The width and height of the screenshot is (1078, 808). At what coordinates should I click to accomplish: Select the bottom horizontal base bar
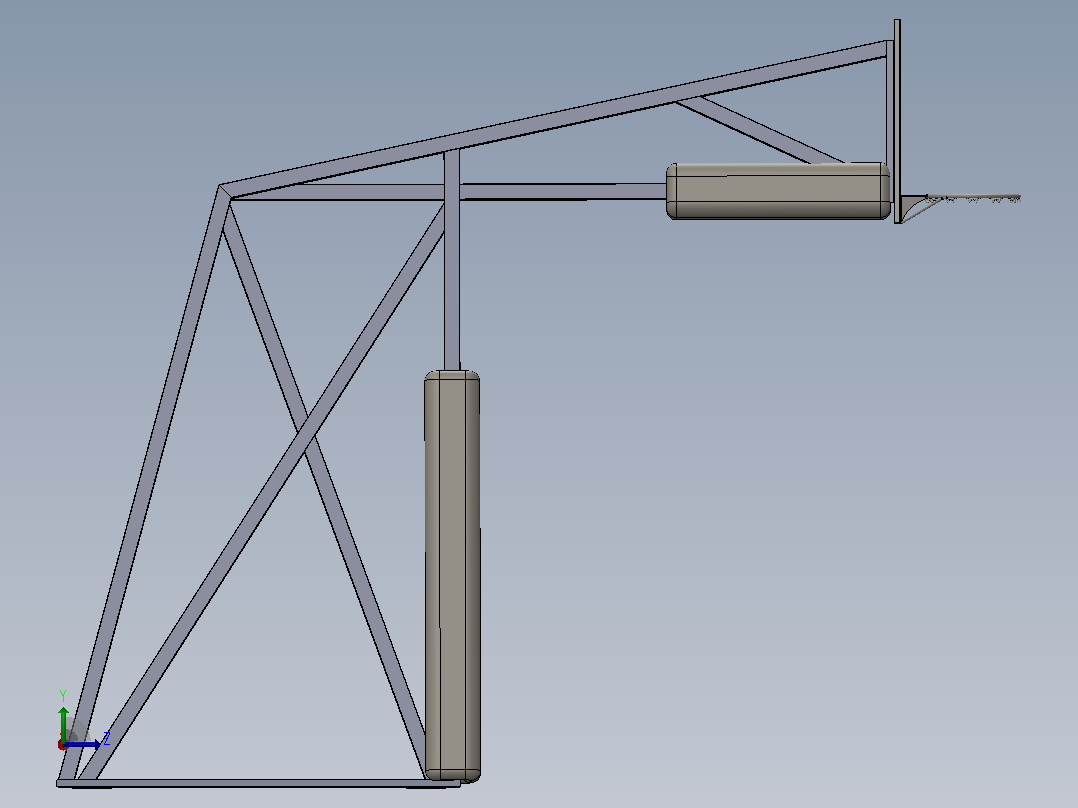point(258,783)
